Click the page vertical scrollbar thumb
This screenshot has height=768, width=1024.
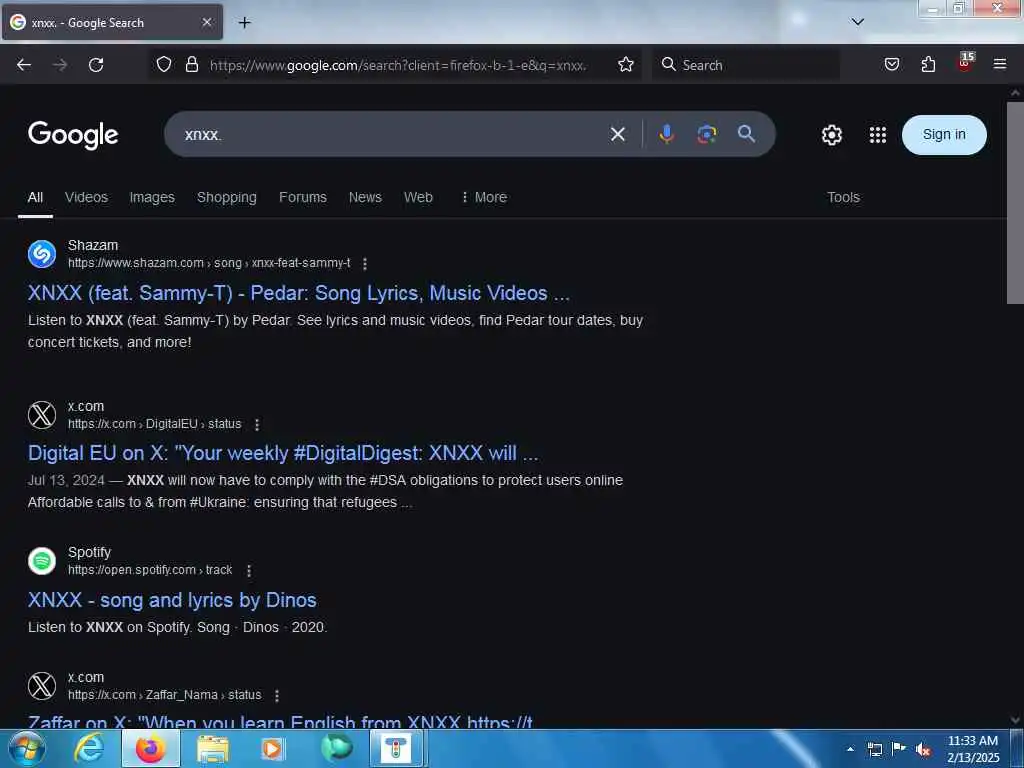click(x=1015, y=202)
